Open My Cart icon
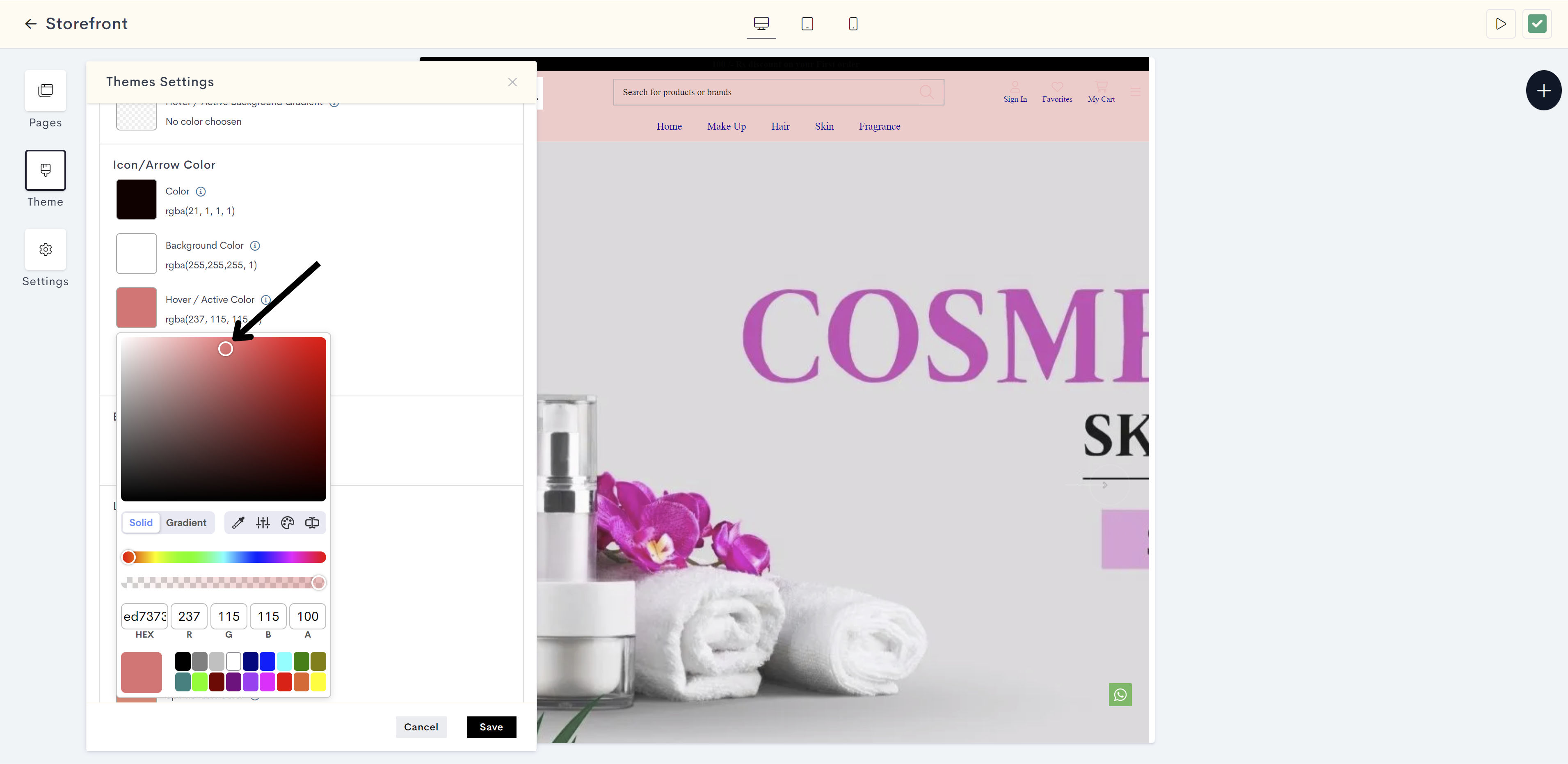This screenshot has height=764, width=1568. [x=1101, y=87]
